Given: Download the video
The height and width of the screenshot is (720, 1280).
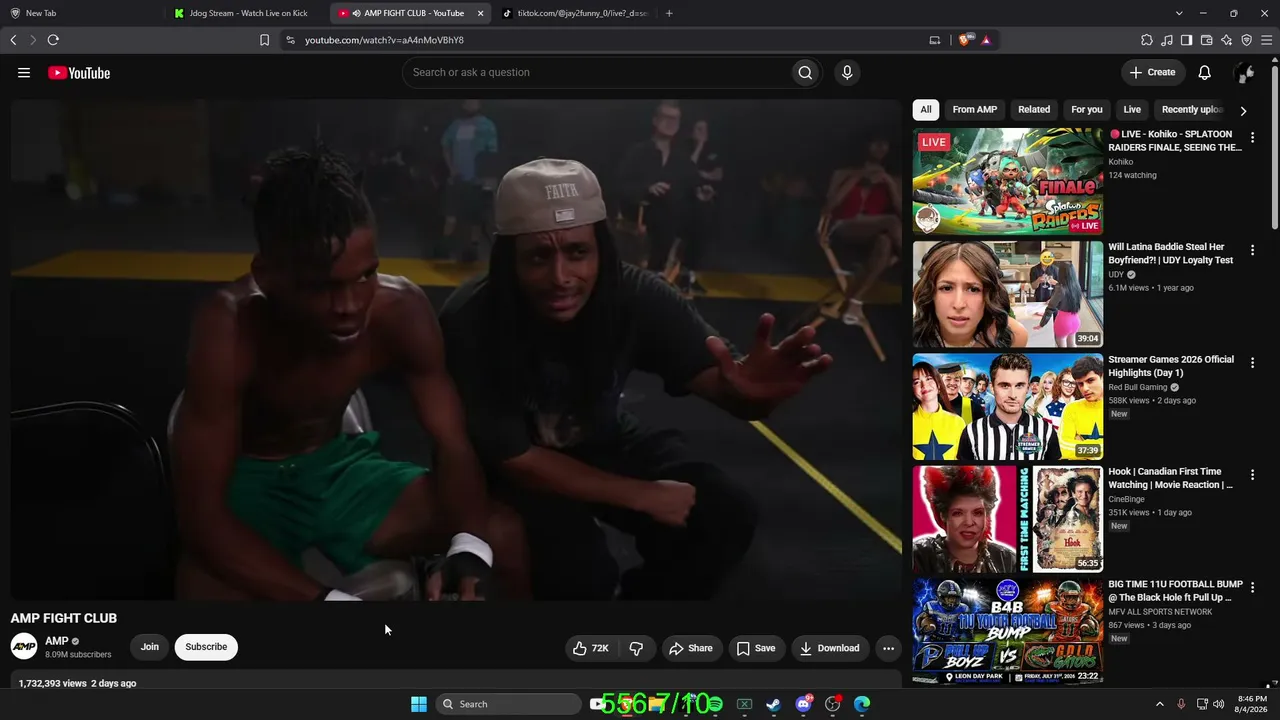Looking at the screenshot, I should click(x=829, y=648).
